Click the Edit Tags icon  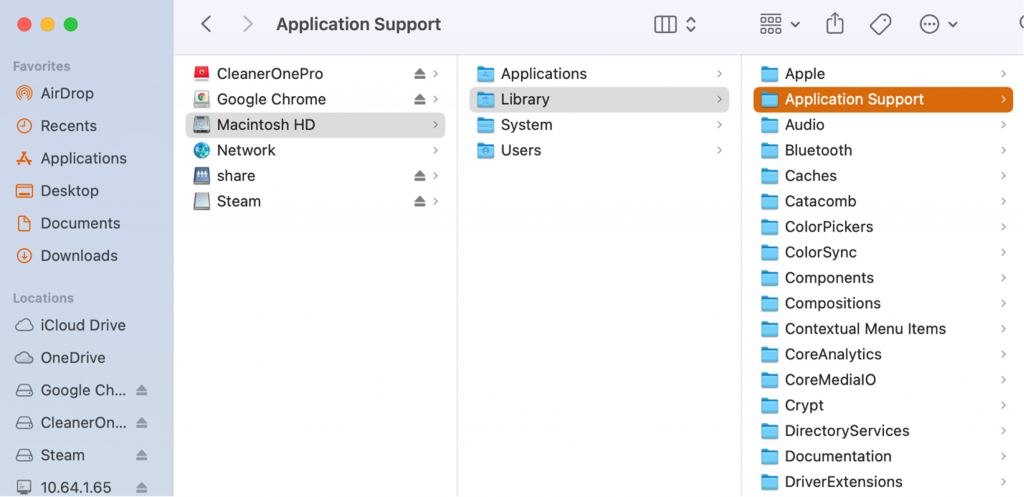point(880,24)
